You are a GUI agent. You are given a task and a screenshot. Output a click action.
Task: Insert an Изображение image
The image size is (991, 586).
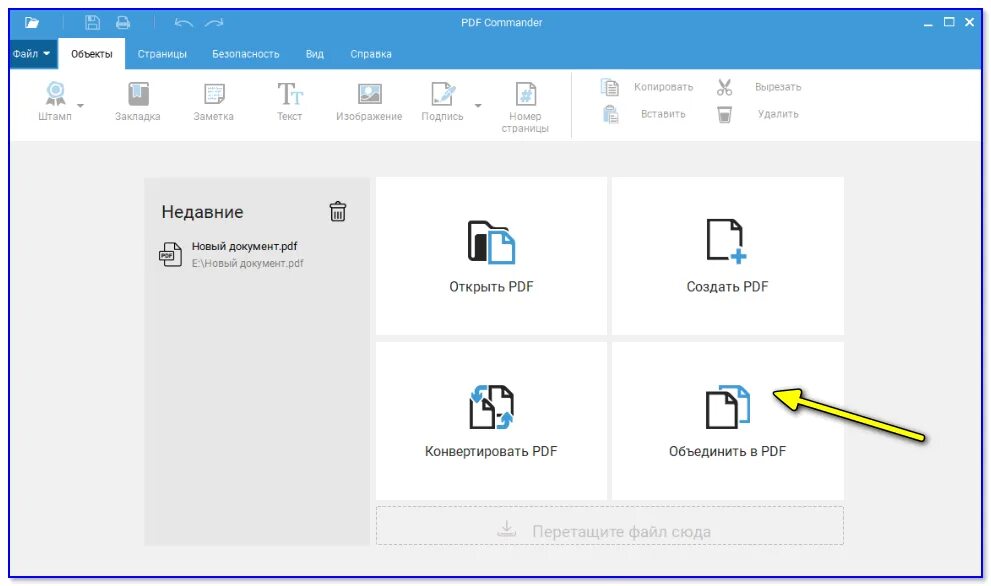pyautogui.click(x=369, y=101)
